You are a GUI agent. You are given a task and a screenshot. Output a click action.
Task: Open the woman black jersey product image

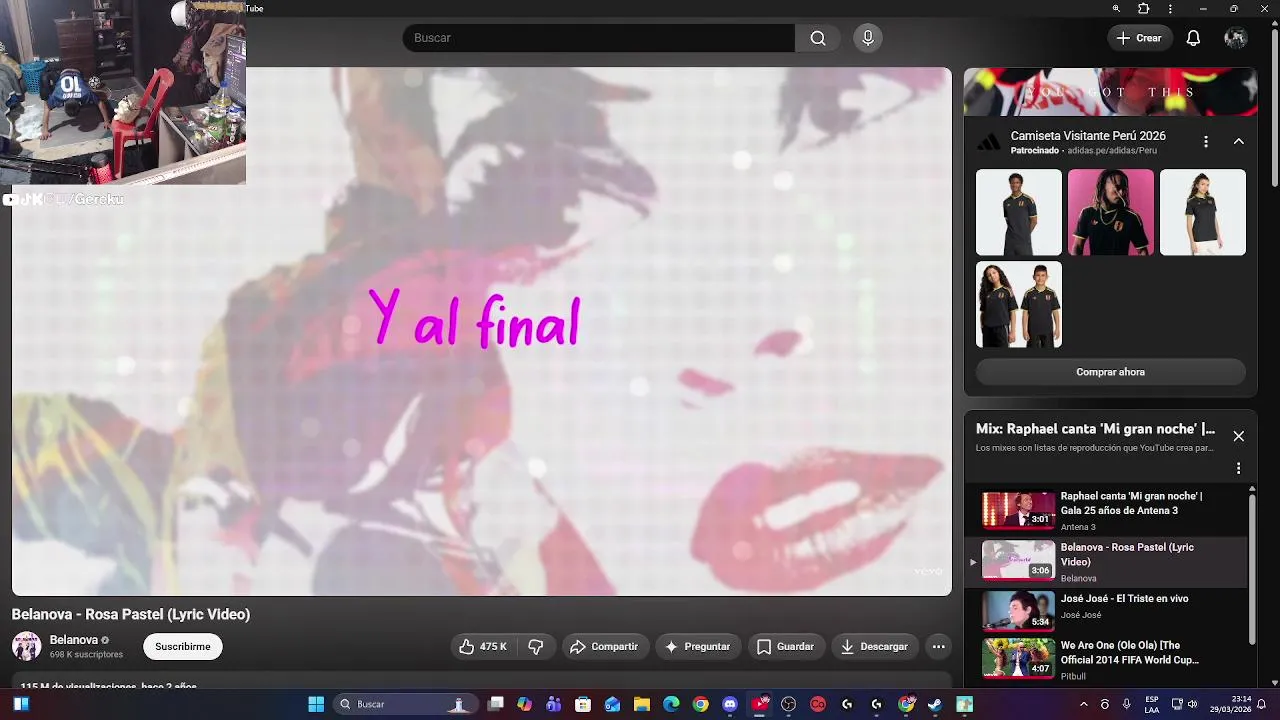[1203, 212]
